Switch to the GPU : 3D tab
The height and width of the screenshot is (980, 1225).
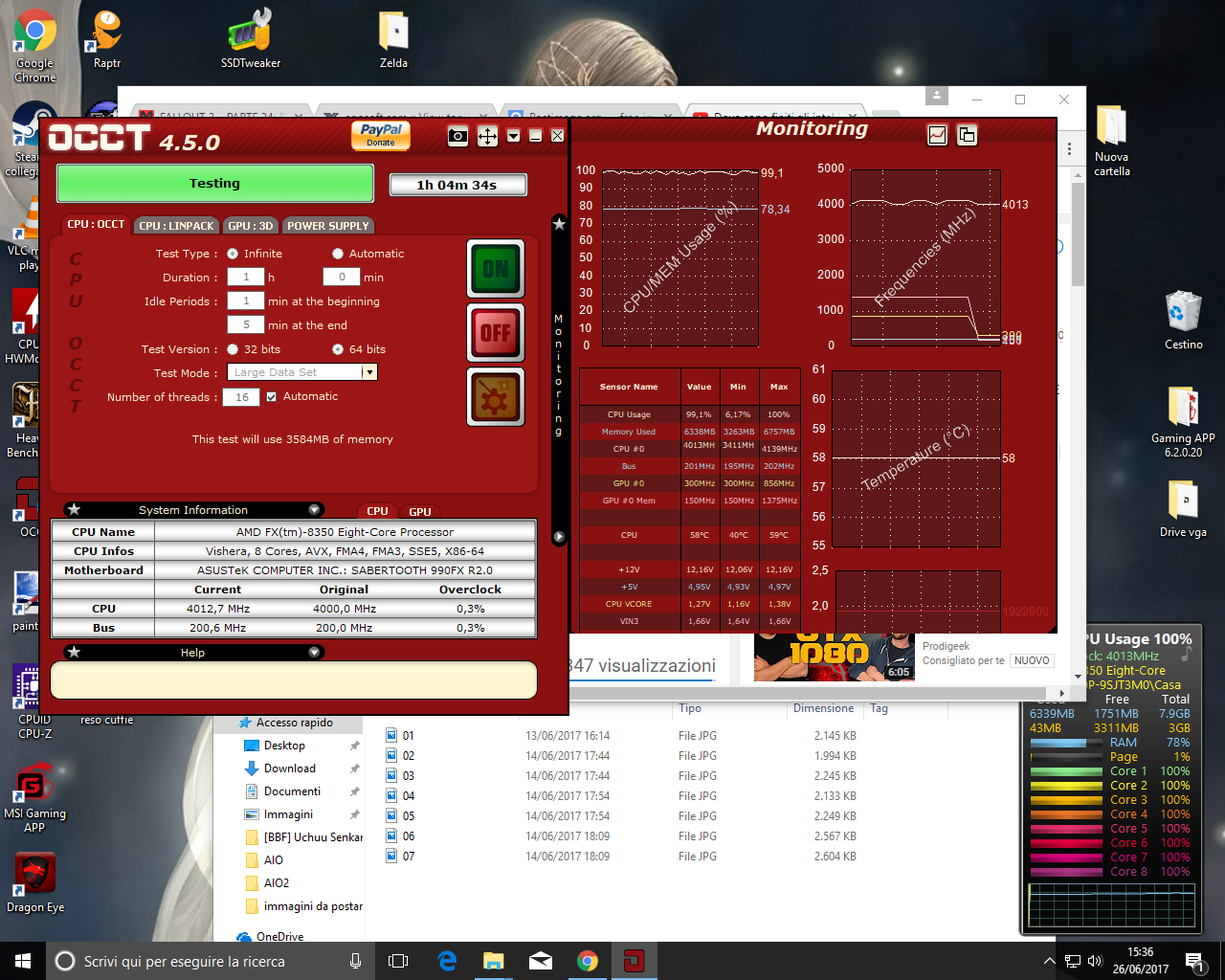click(x=251, y=226)
